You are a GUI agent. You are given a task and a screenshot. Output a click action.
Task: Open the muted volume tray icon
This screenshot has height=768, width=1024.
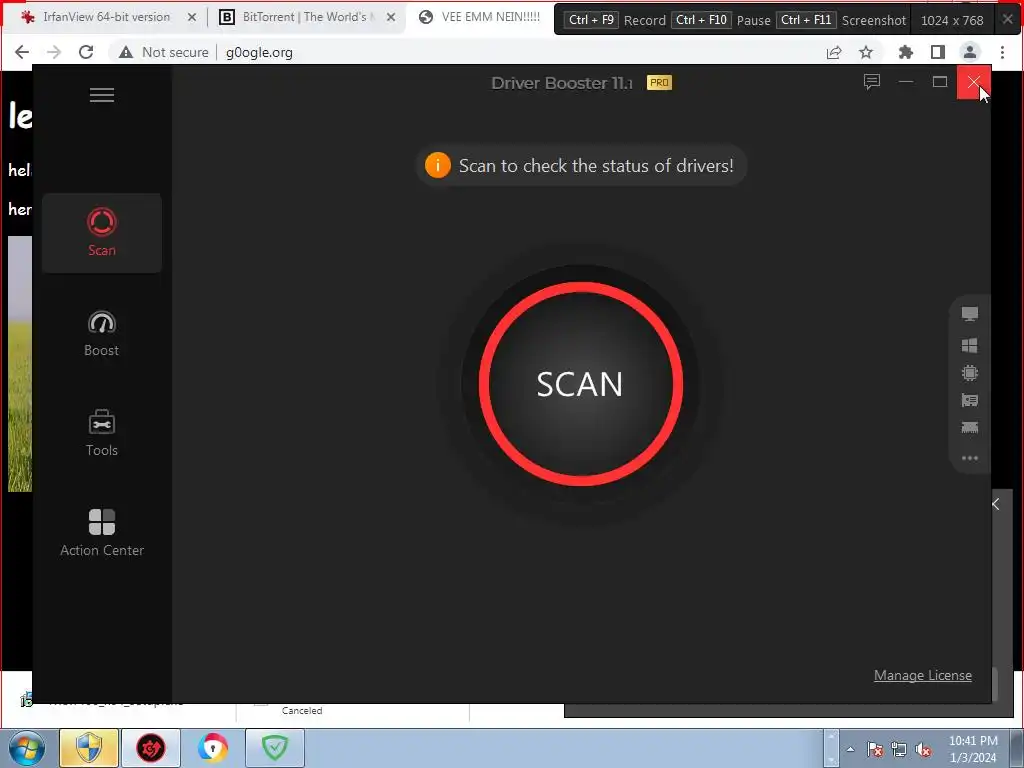[x=923, y=750]
